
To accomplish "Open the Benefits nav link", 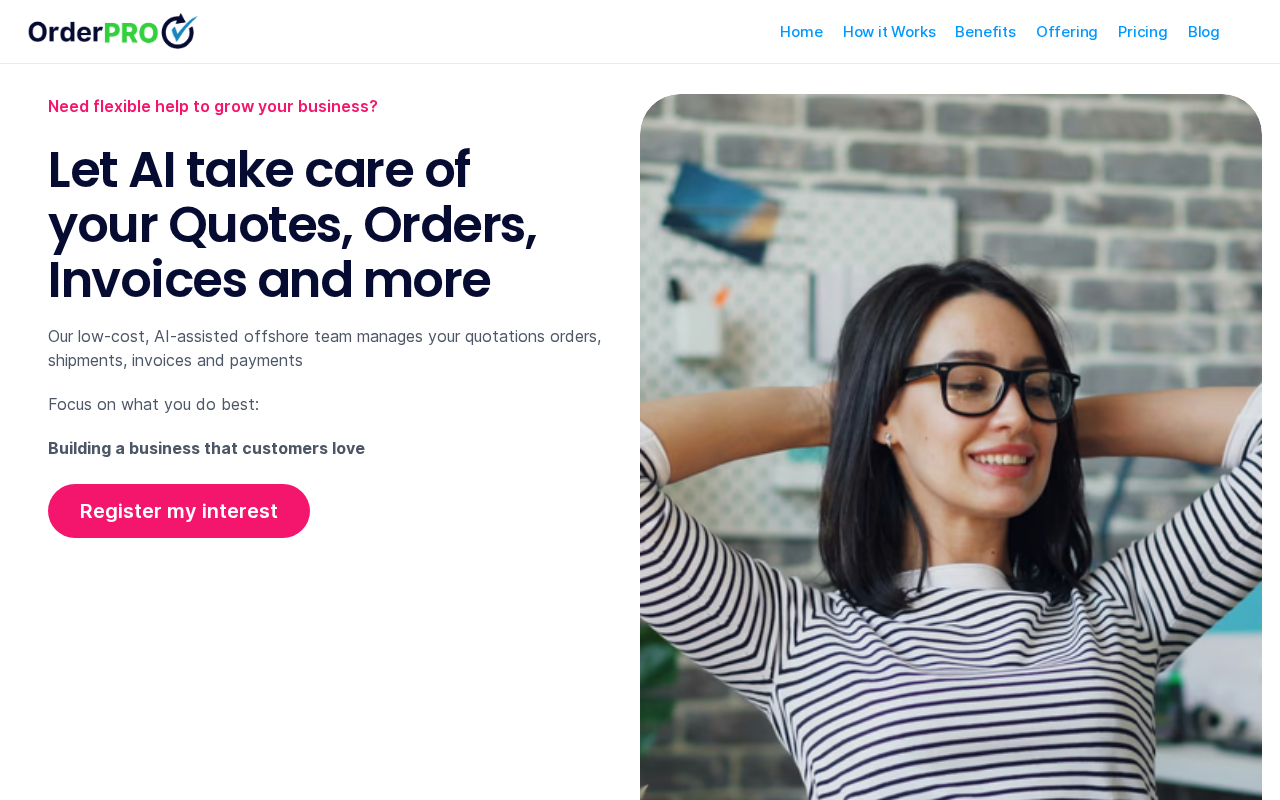I will [985, 32].
